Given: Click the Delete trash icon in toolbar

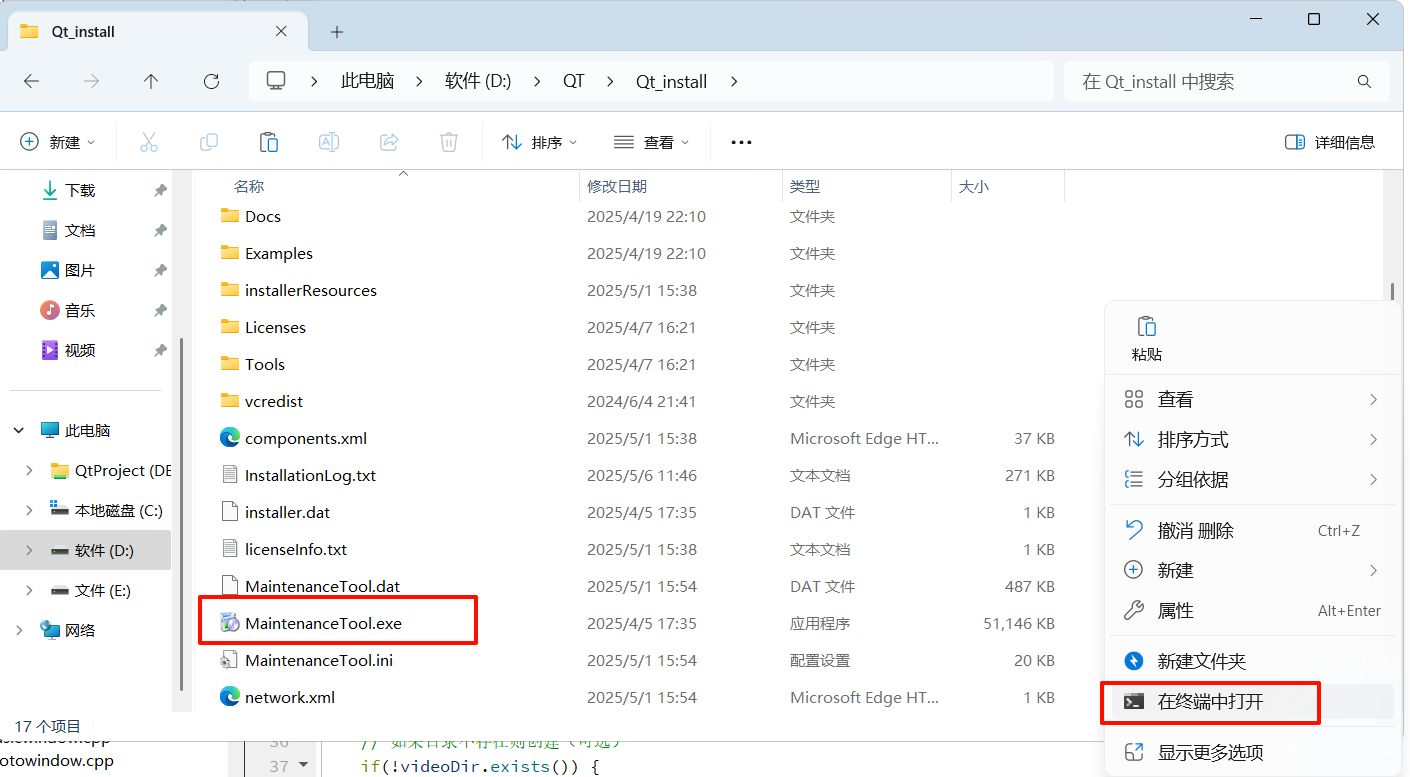Looking at the screenshot, I should coord(449,142).
